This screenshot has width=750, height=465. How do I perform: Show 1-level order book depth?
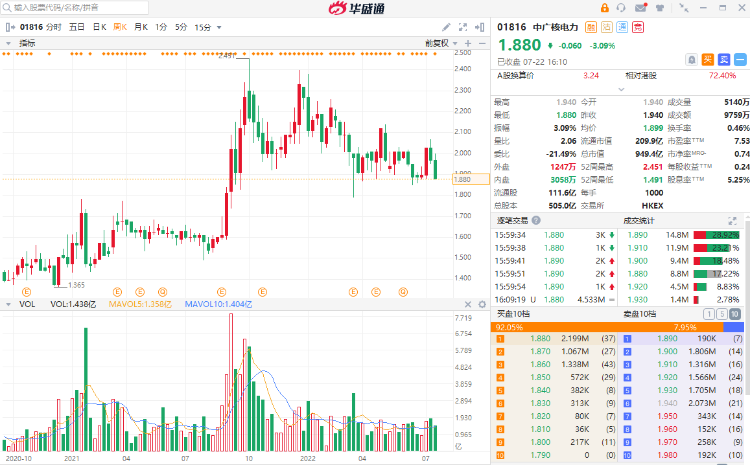[x=709, y=314]
